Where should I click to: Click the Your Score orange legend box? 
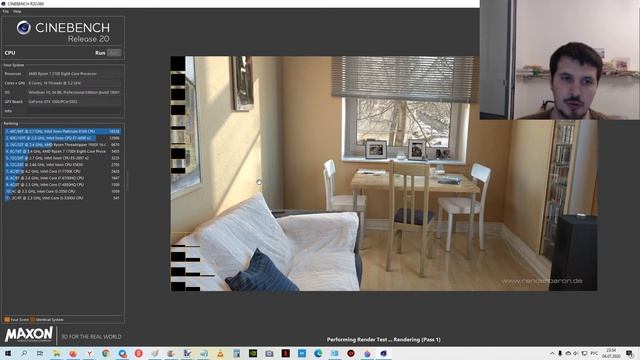click(7, 320)
